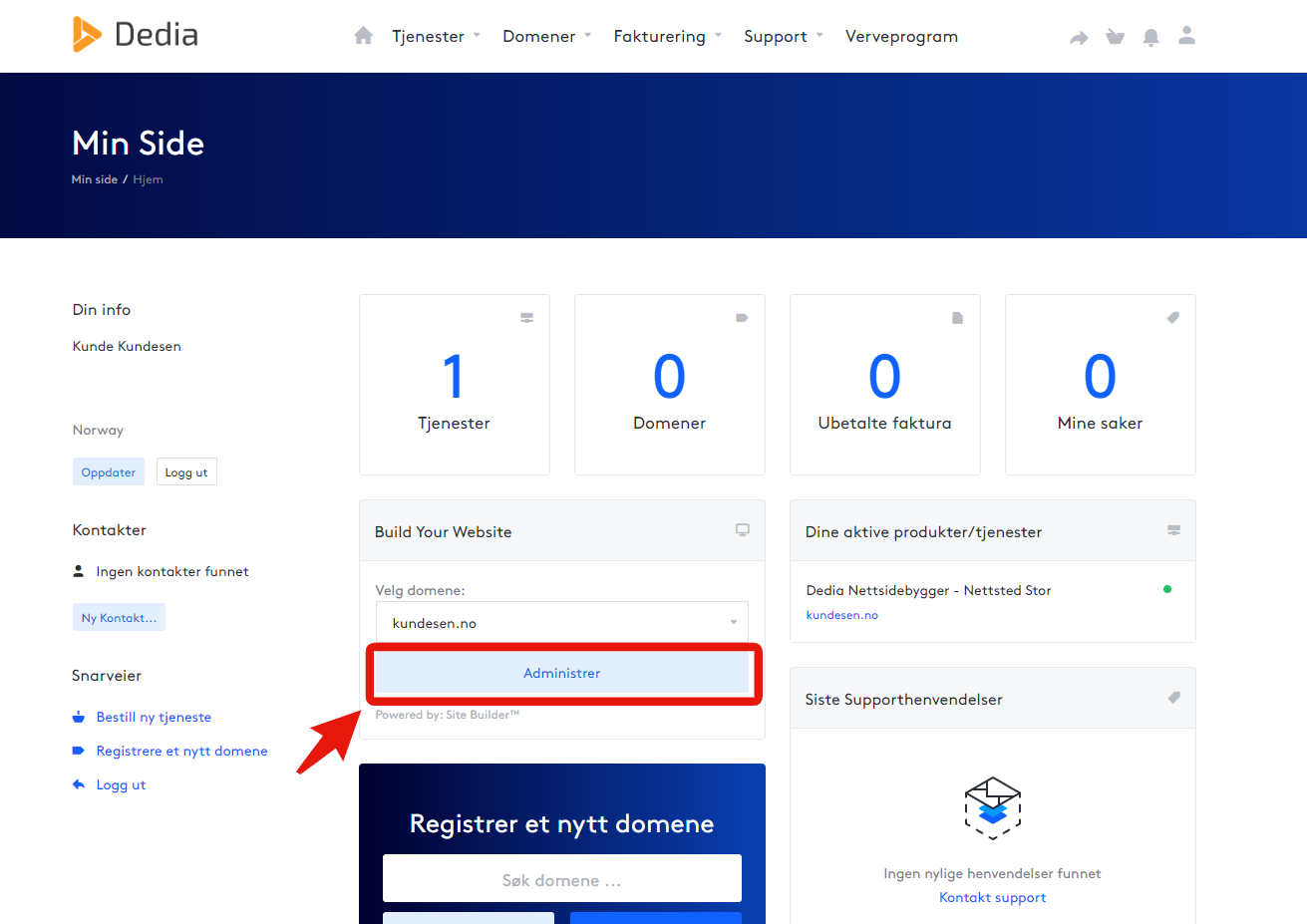The image size is (1307, 924).
Task: Click Logg ut in Snarveier
Action: [121, 784]
